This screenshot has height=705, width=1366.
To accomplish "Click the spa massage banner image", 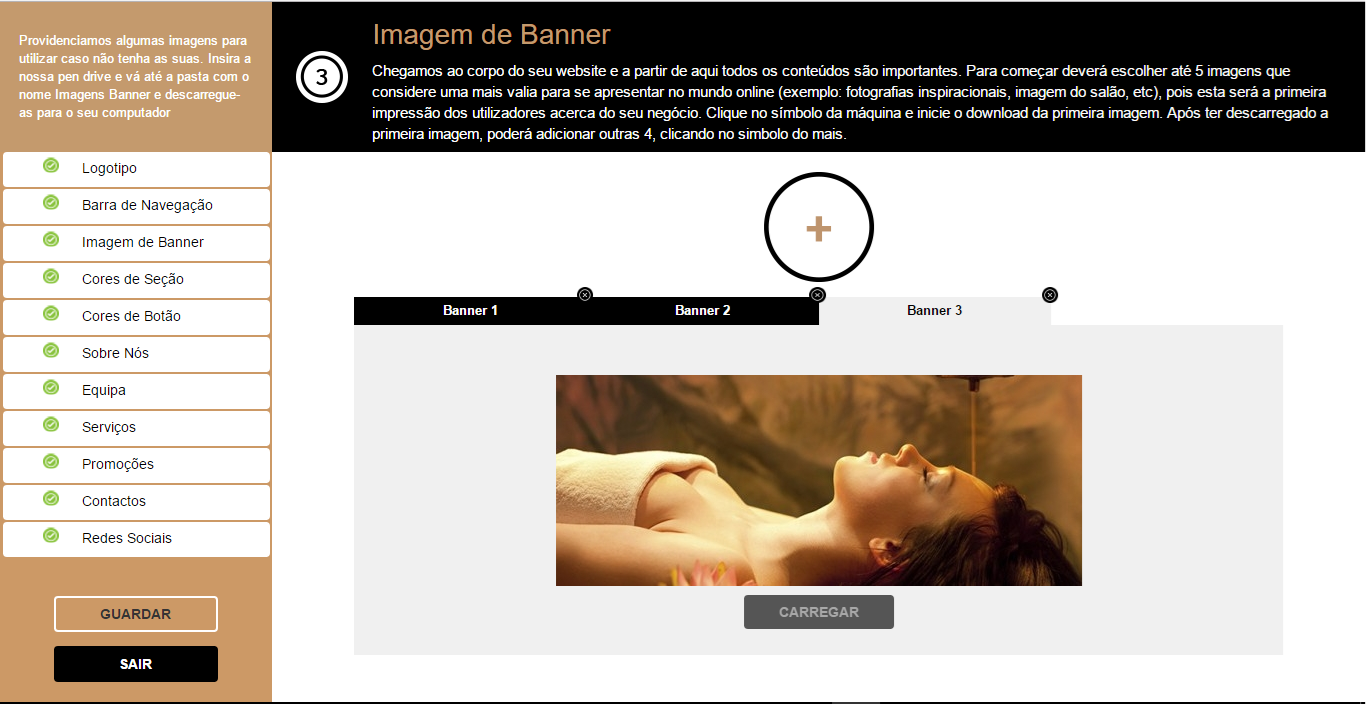I will (x=819, y=480).
